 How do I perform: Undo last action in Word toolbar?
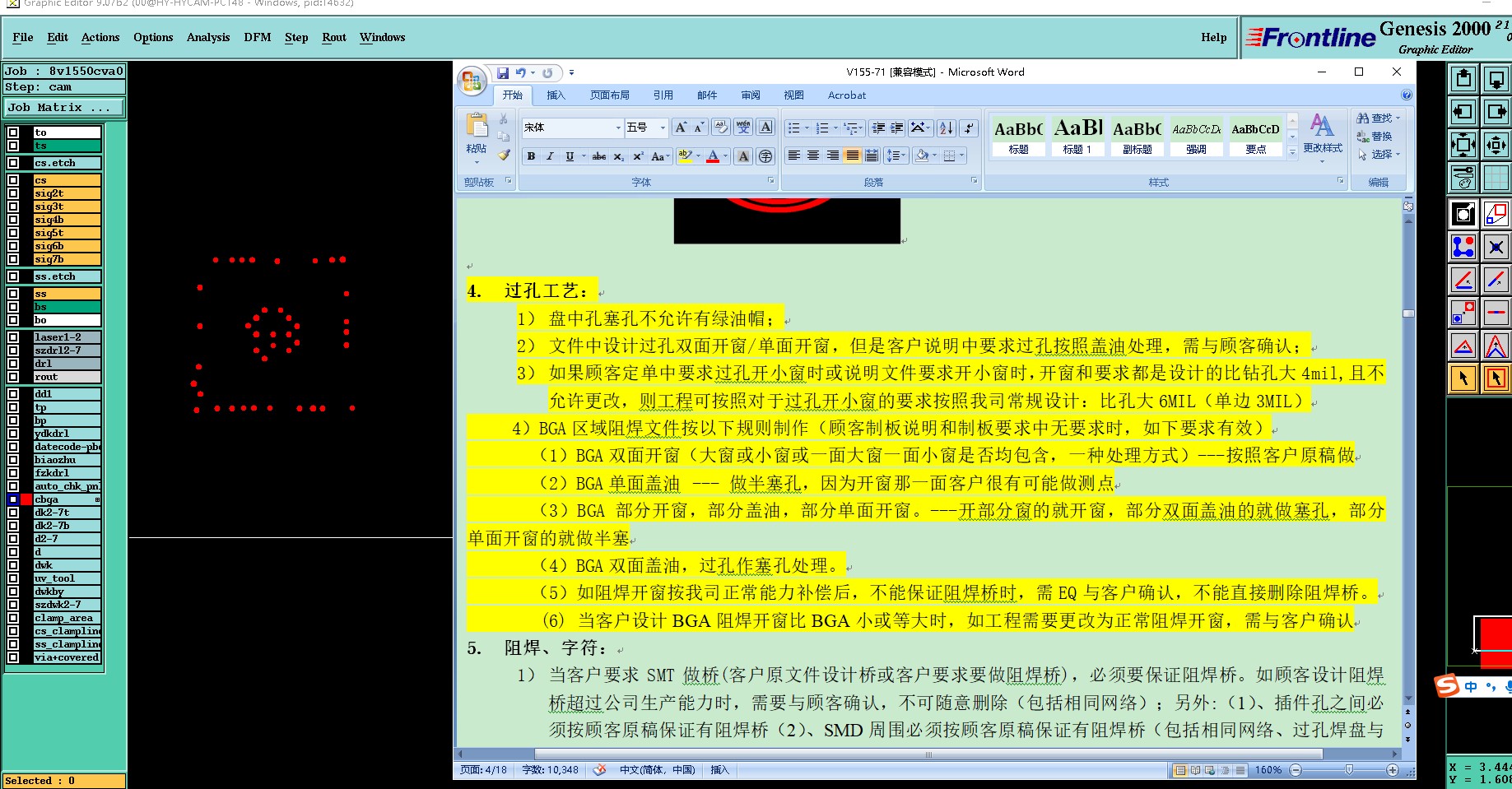coord(520,72)
